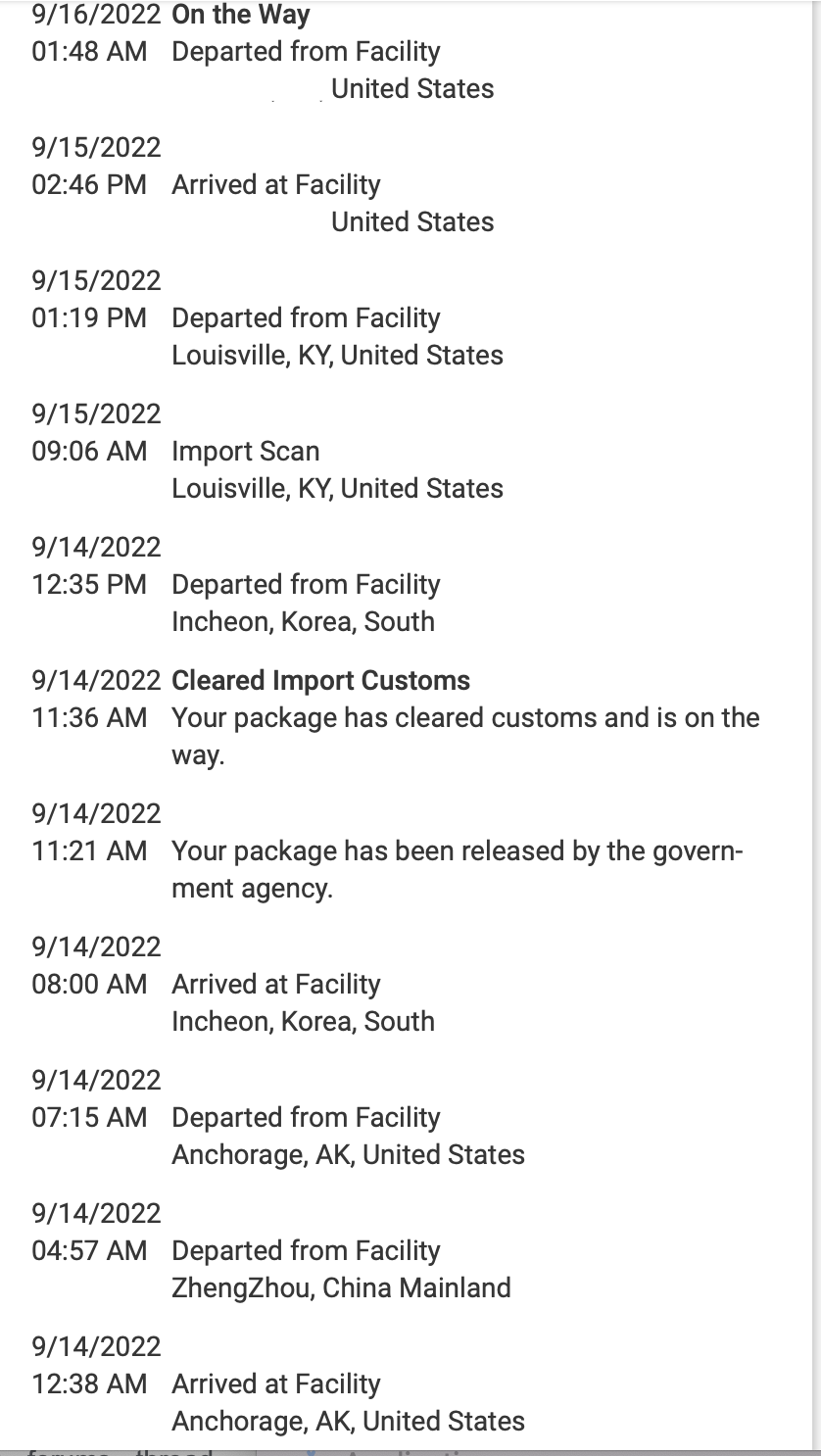This screenshot has width=821, height=1456.
Task: Click the 12:38 AM timestamp
Action: coord(89,1384)
